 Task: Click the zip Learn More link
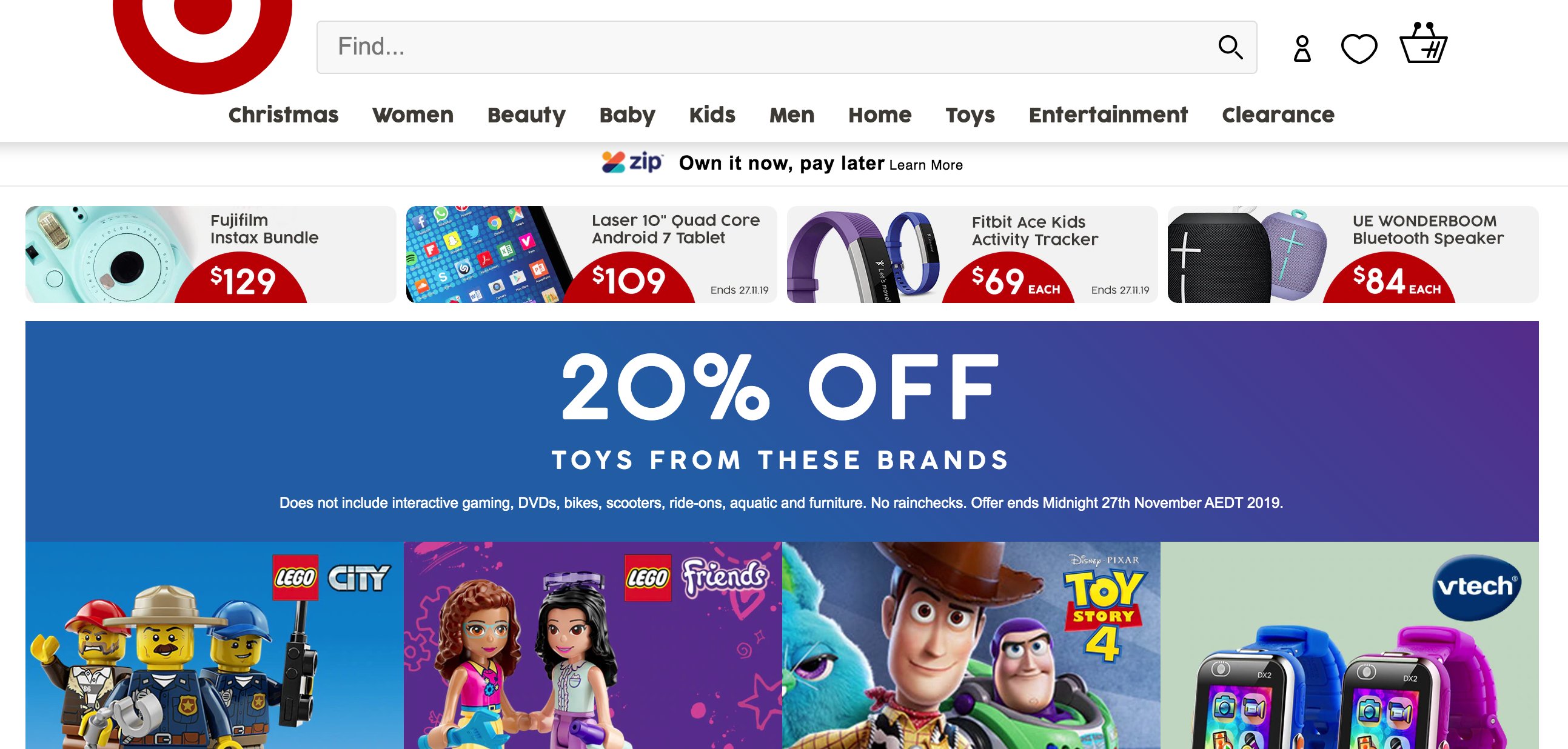pyautogui.click(x=925, y=165)
